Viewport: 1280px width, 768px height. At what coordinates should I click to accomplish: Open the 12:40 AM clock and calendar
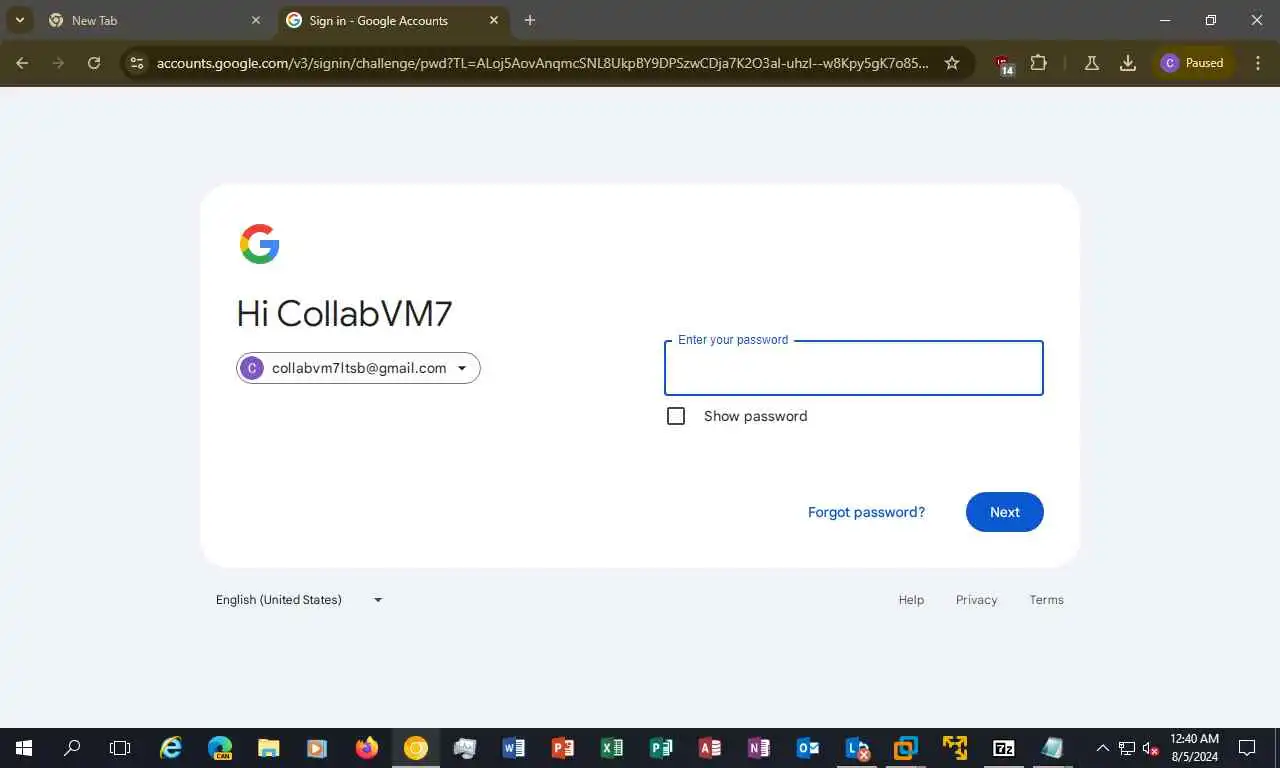coord(1194,748)
